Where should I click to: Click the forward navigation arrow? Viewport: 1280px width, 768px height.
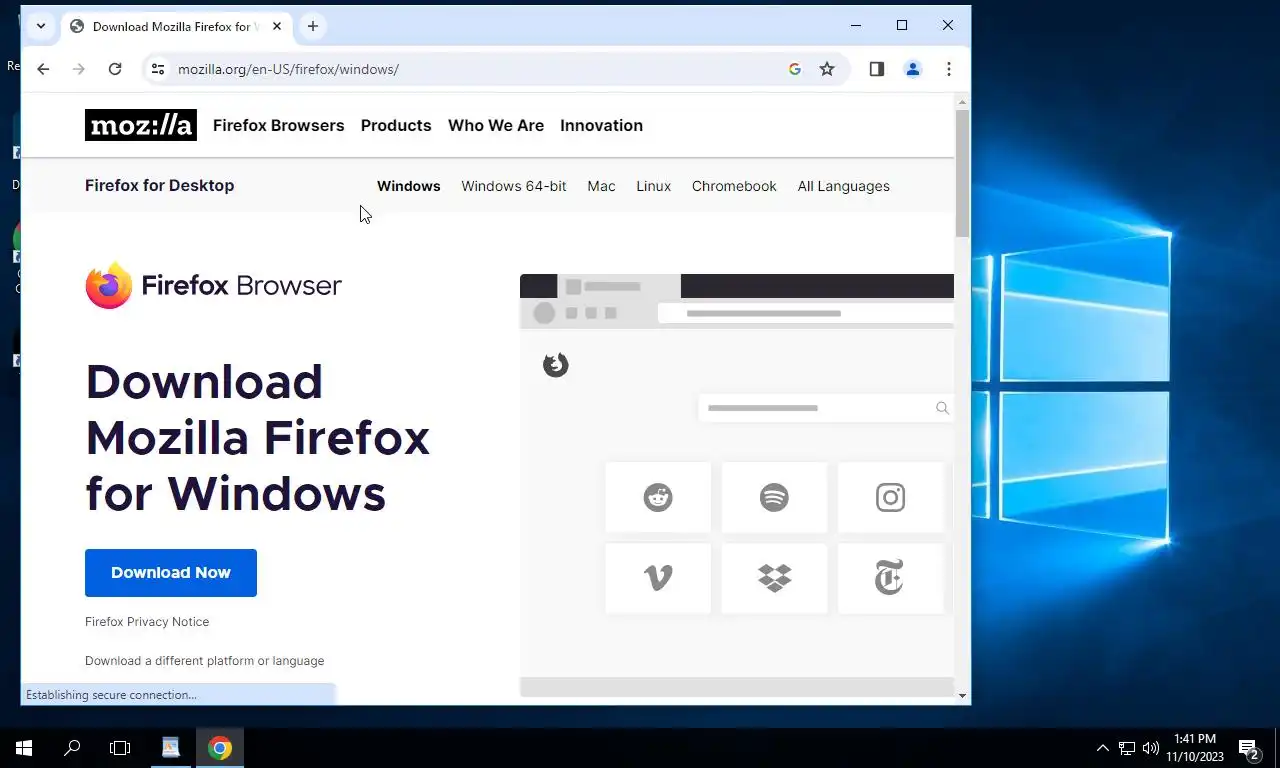(x=79, y=69)
